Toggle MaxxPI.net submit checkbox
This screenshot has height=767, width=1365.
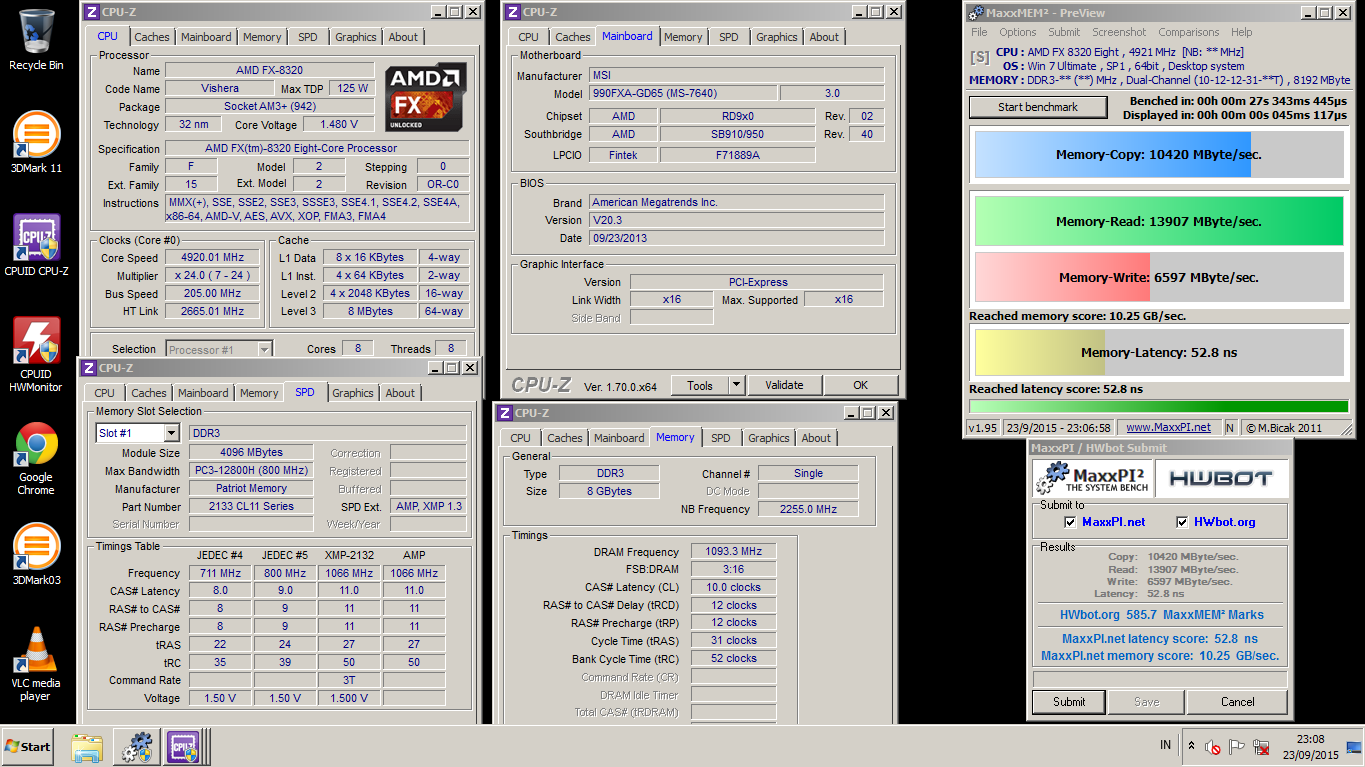tap(1070, 522)
